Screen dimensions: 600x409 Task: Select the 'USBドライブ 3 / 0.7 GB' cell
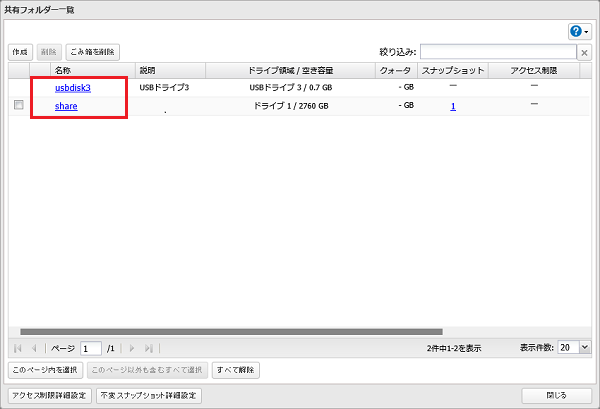[x=291, y=87]
